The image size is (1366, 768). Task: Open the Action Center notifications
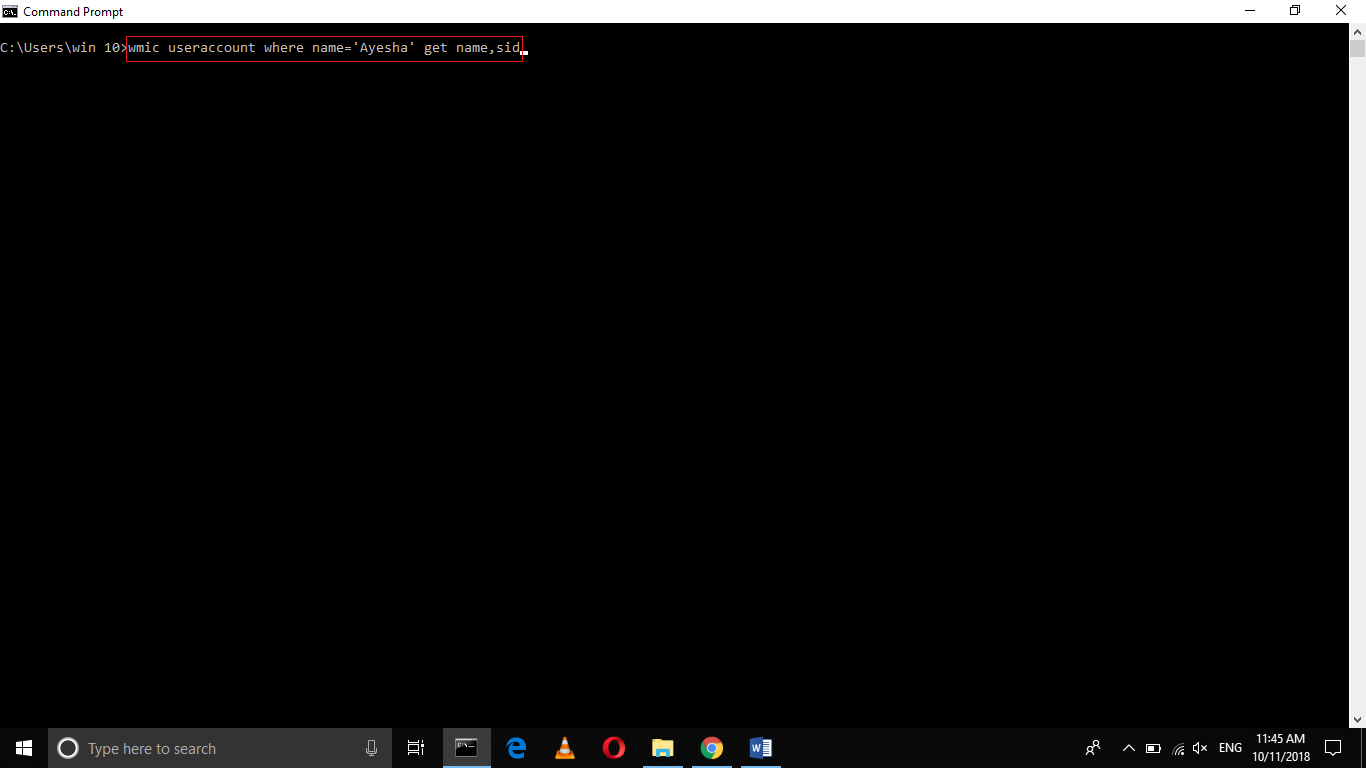click(1333, 747)
